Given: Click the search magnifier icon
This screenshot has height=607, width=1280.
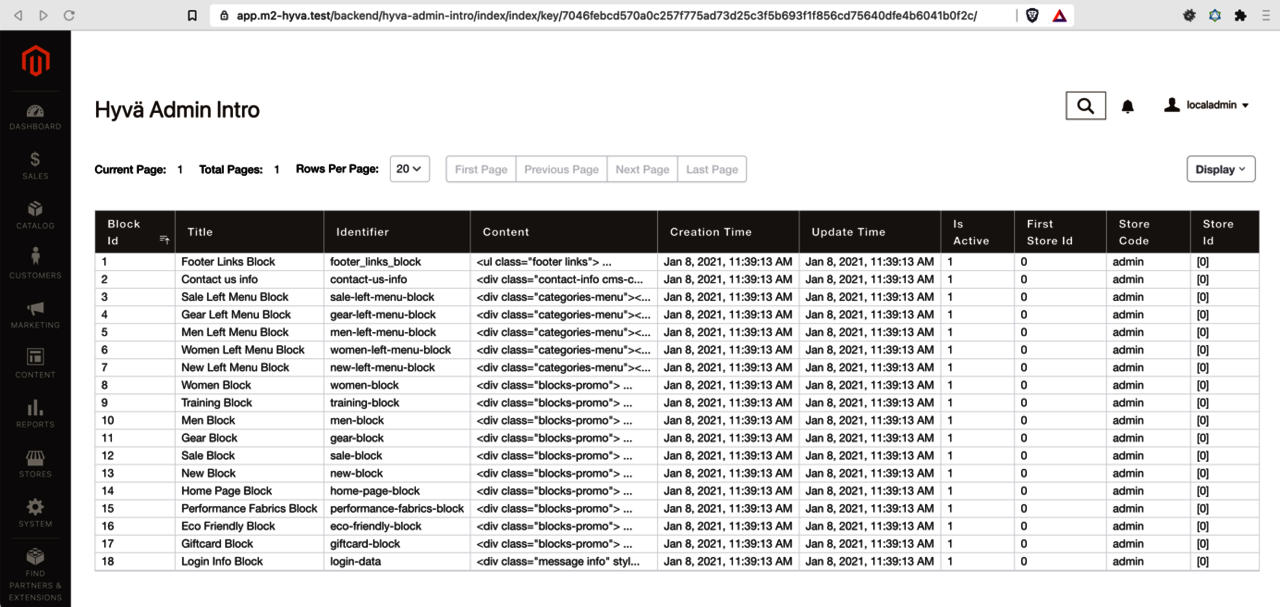Looking at the screenshot, I should coord(1086,105).
